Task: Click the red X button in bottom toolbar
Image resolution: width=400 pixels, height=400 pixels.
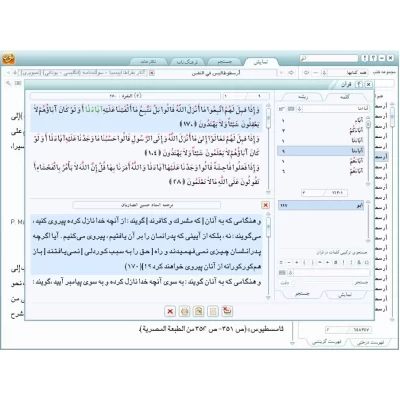Action: (x=170, y=311)
